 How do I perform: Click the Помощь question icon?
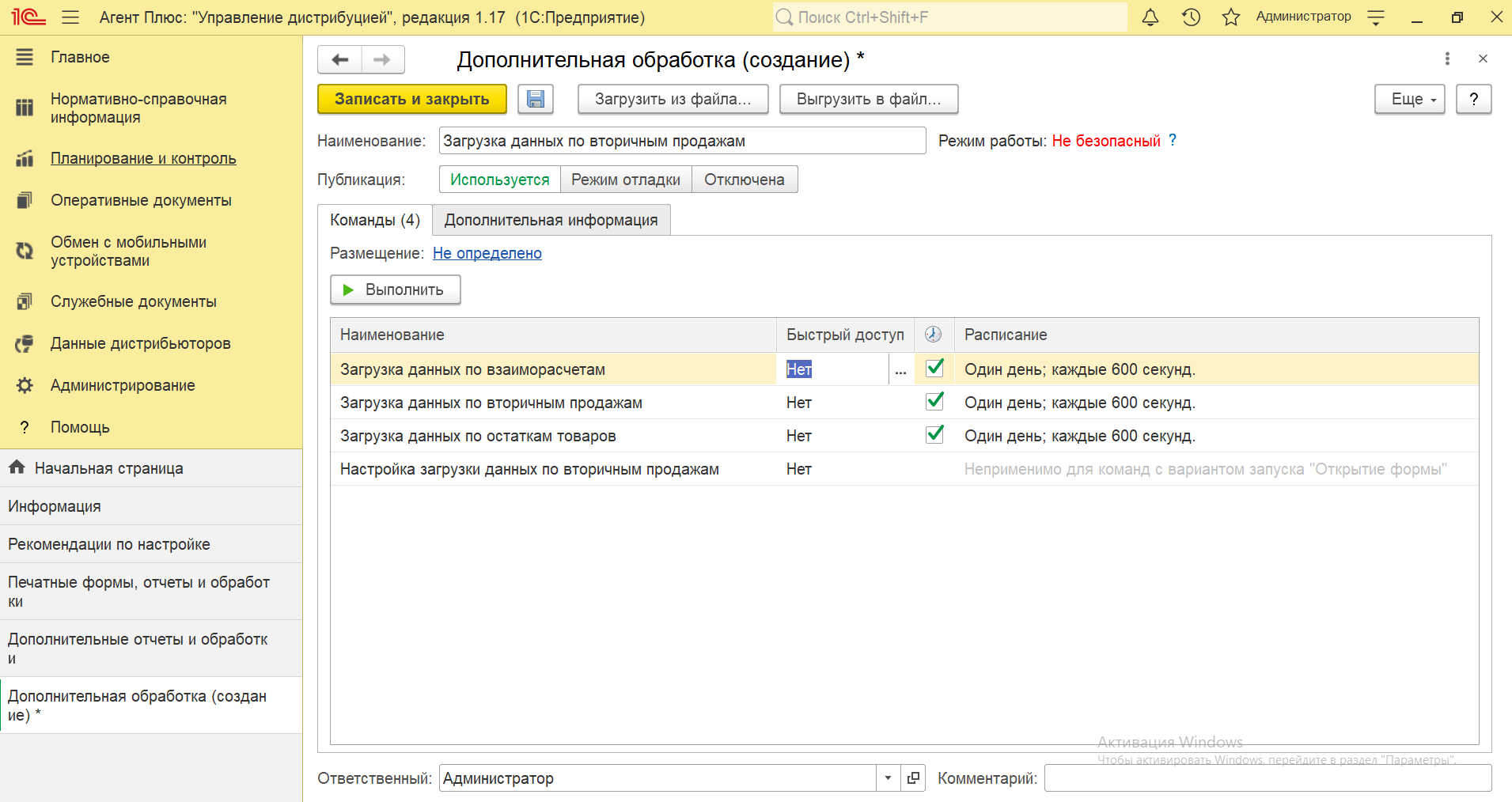[25, 427]
